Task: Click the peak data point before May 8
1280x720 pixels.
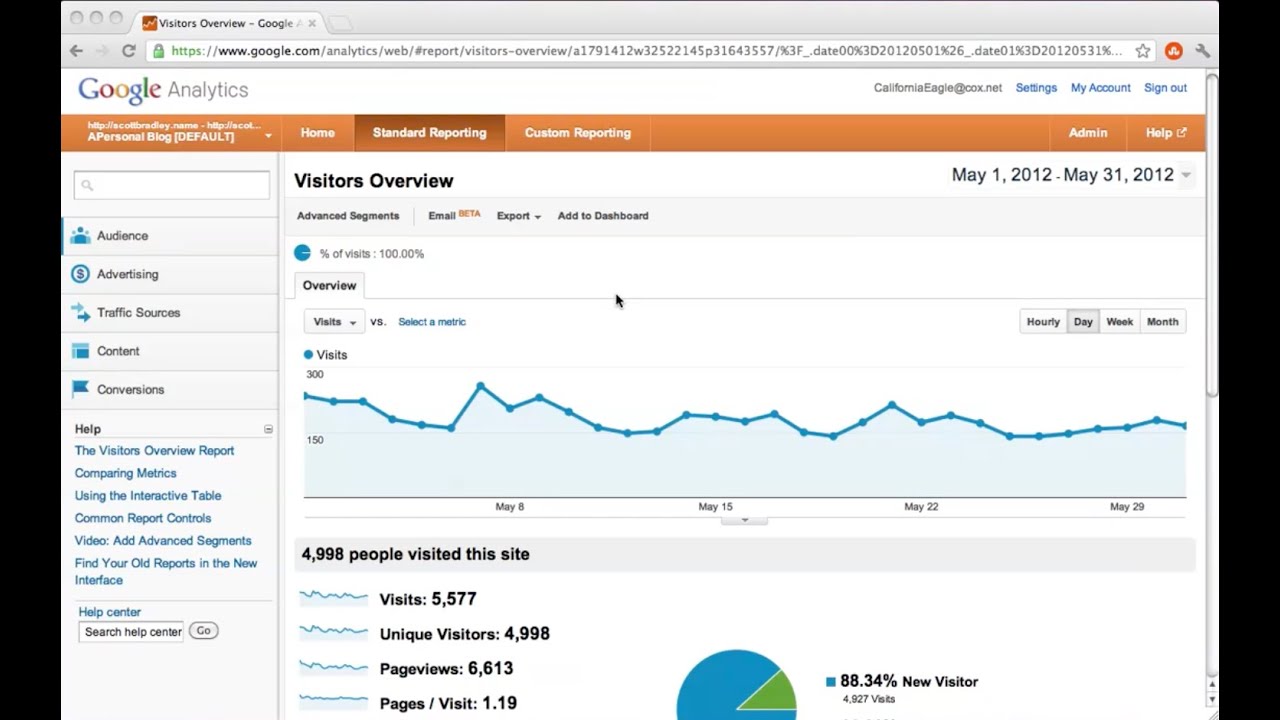Action: 481,385
